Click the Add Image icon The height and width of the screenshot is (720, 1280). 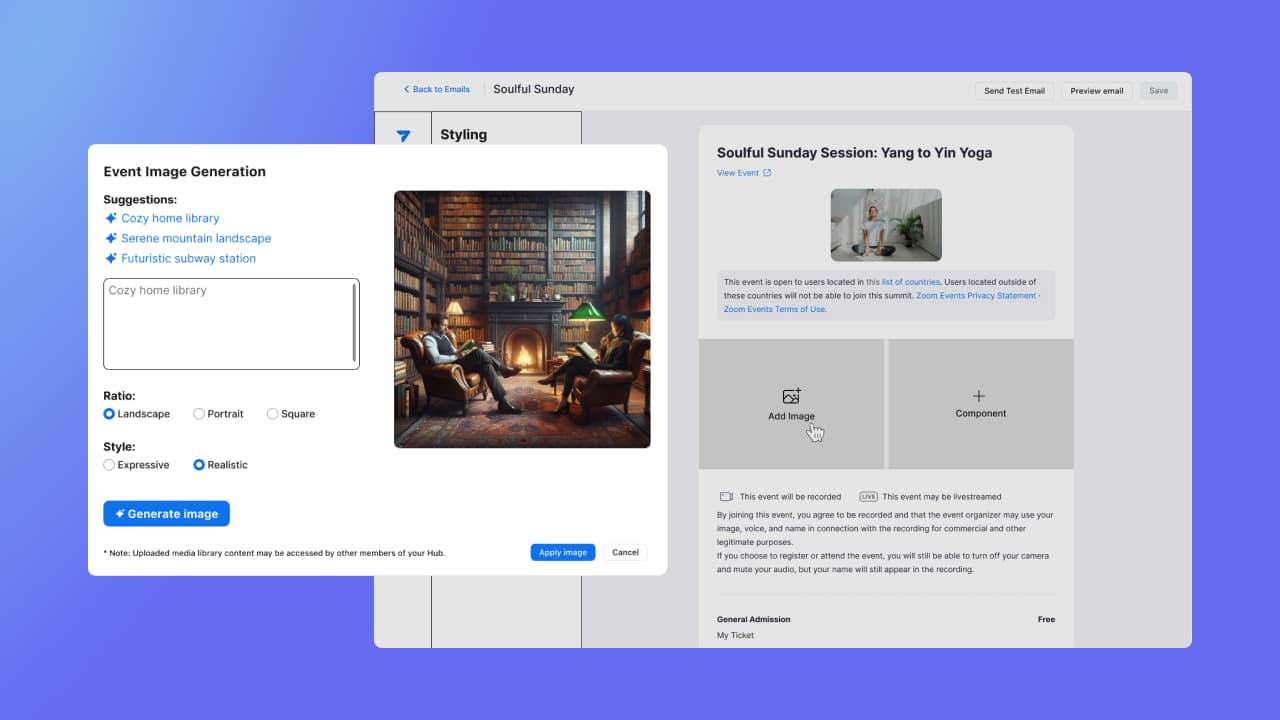pyautogui.click(x=791, y=396)
